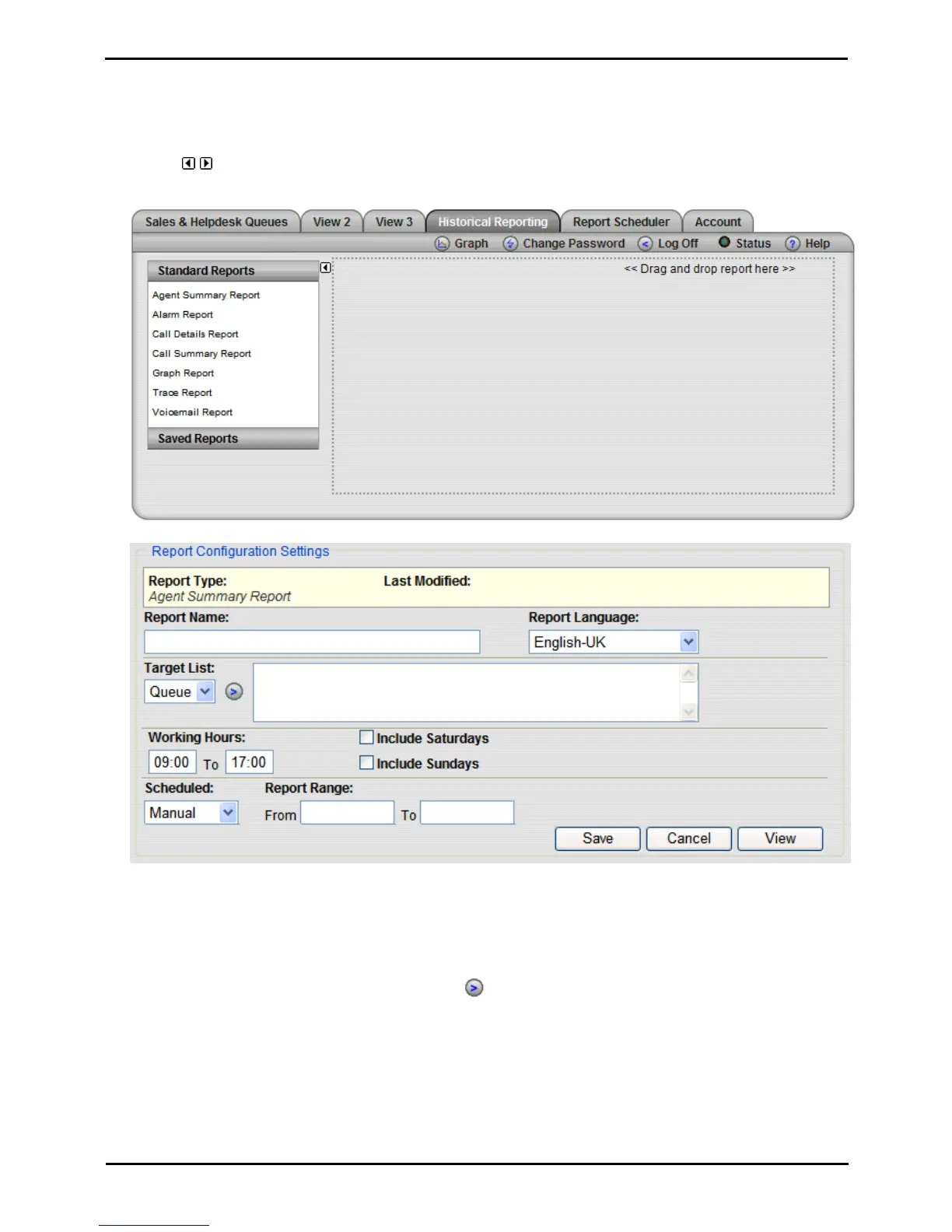Click the left arrow icon above tabs
952x1232 pixels.
188,163
